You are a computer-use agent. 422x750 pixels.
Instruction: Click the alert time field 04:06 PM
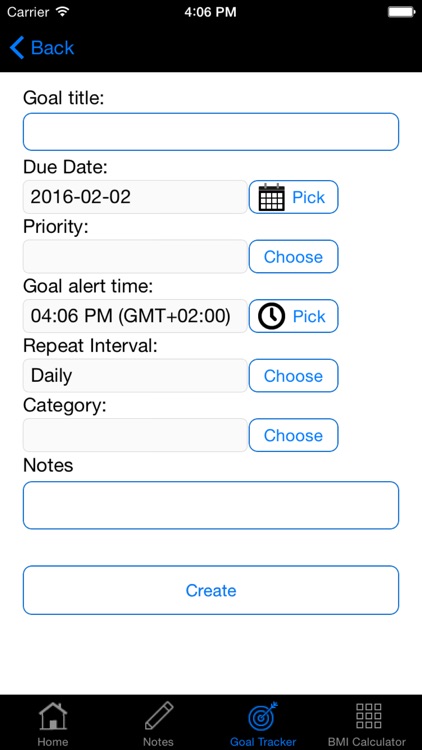[x=135, y=316]
